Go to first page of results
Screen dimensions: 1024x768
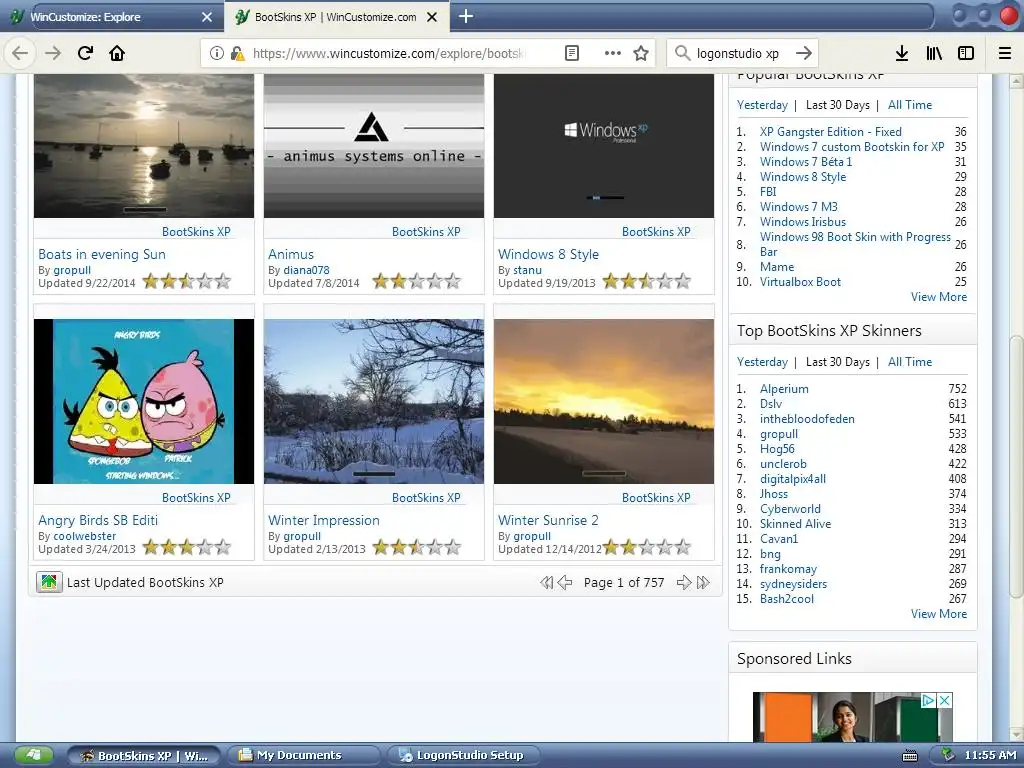[547, 583]
